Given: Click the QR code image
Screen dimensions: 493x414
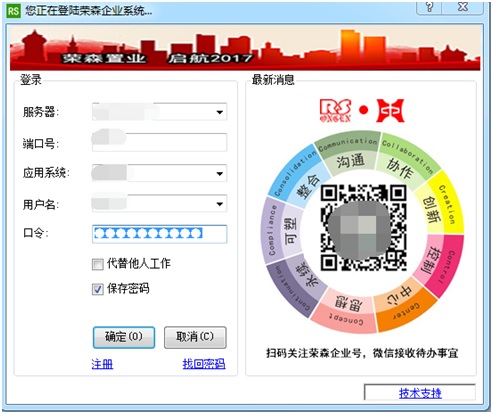Looking at the screenshot, I should (363, 227).
